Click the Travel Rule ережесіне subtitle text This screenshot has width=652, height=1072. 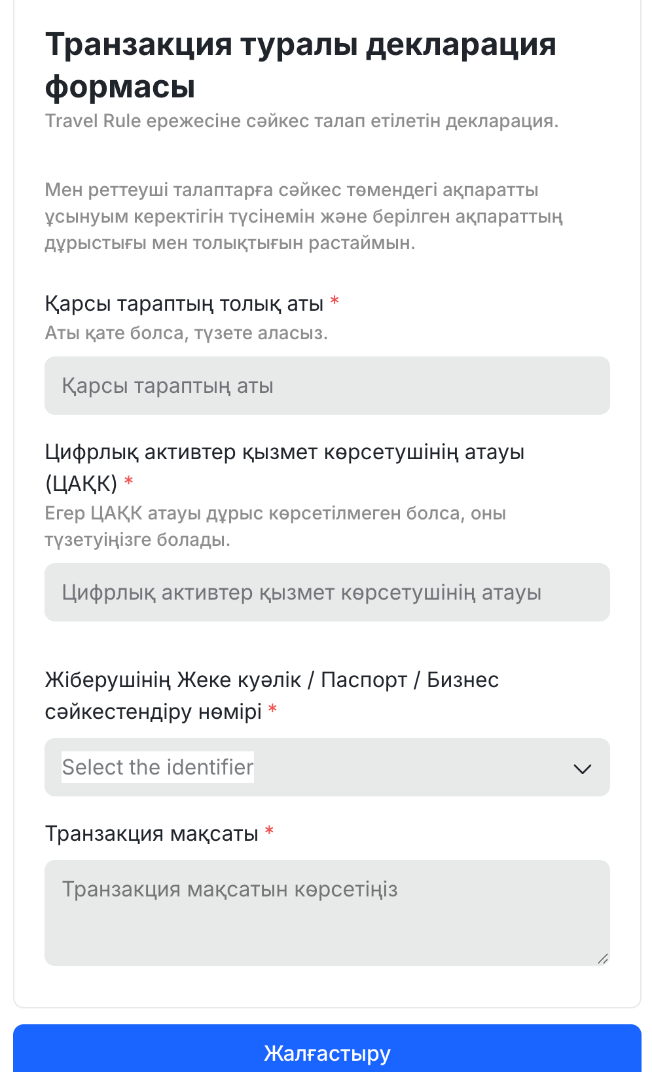tap(301, 122)
